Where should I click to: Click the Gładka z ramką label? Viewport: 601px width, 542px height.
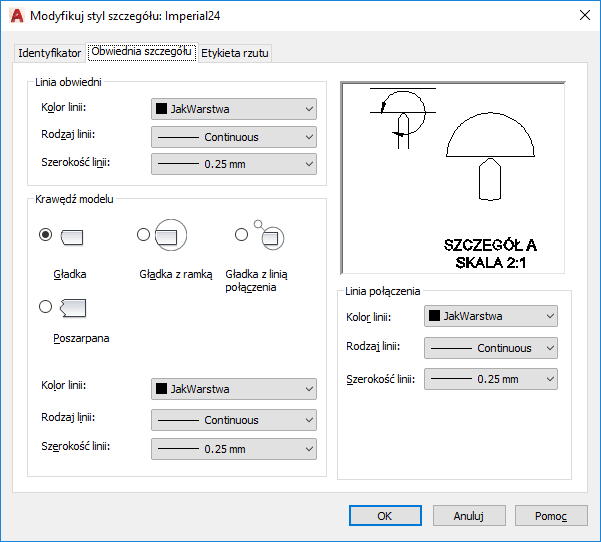(x=176, y=274)
